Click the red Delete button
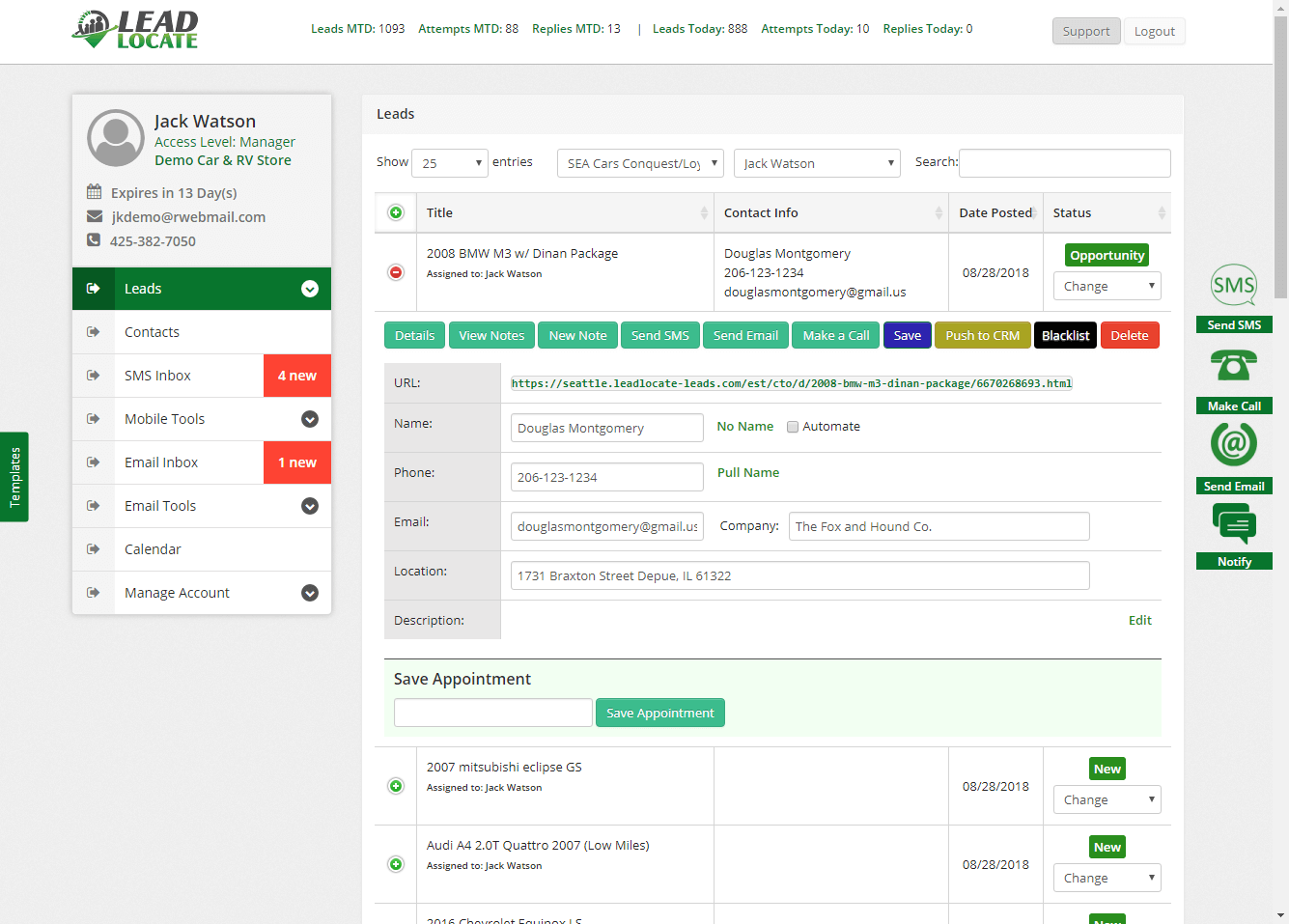Viewport: 1289px width, 924px height. (1129, 335)
